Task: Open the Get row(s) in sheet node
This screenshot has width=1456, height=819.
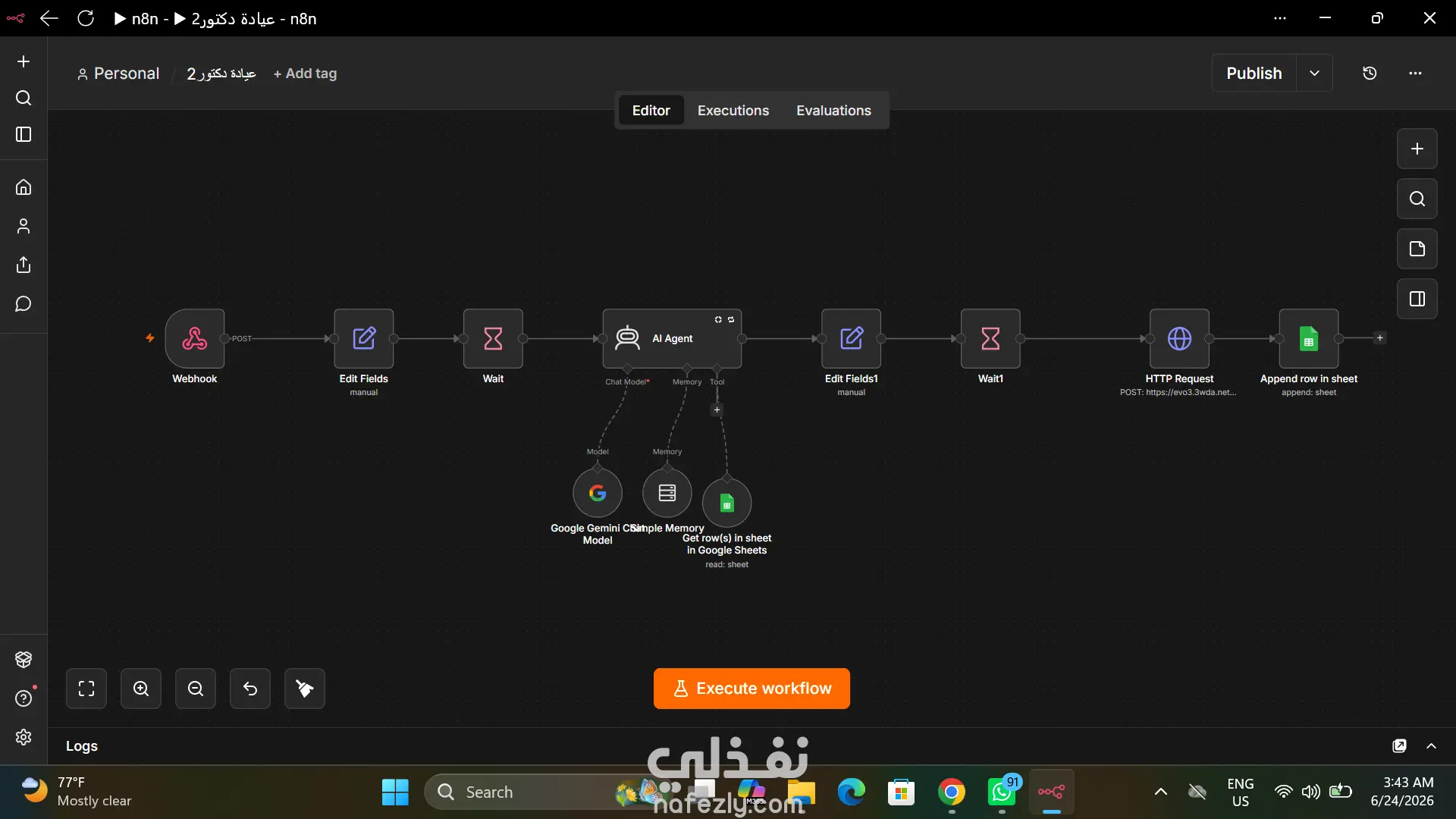Action: [727, 503]
